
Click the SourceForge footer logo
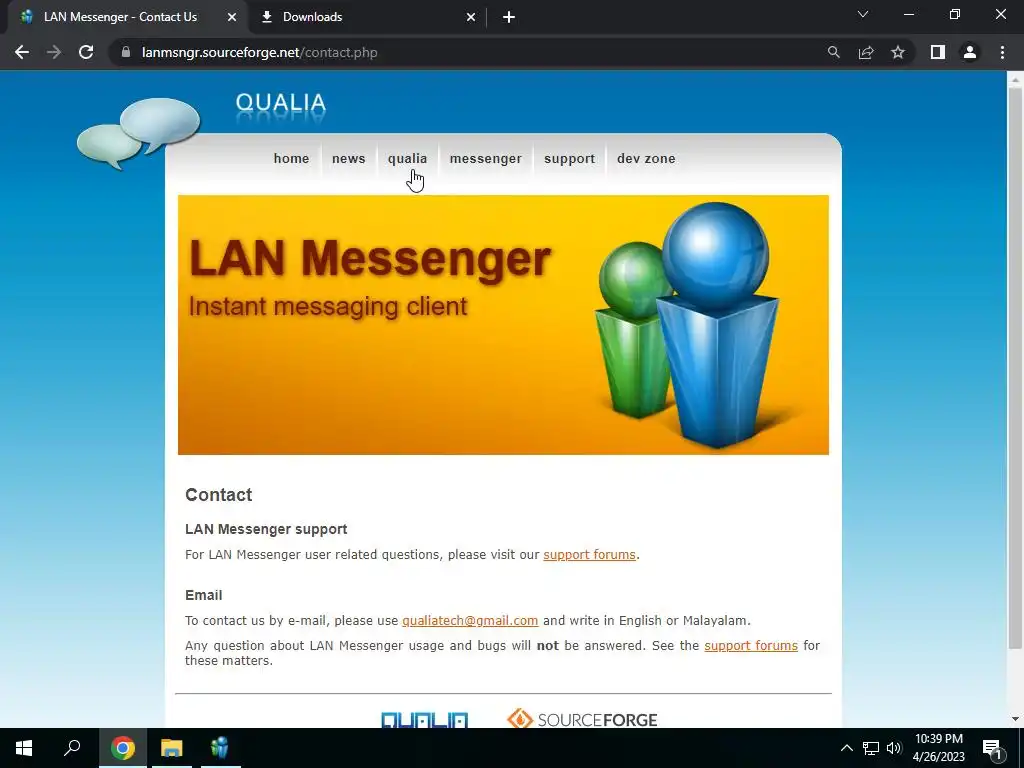pyautogui.click(x=582, y=719)
